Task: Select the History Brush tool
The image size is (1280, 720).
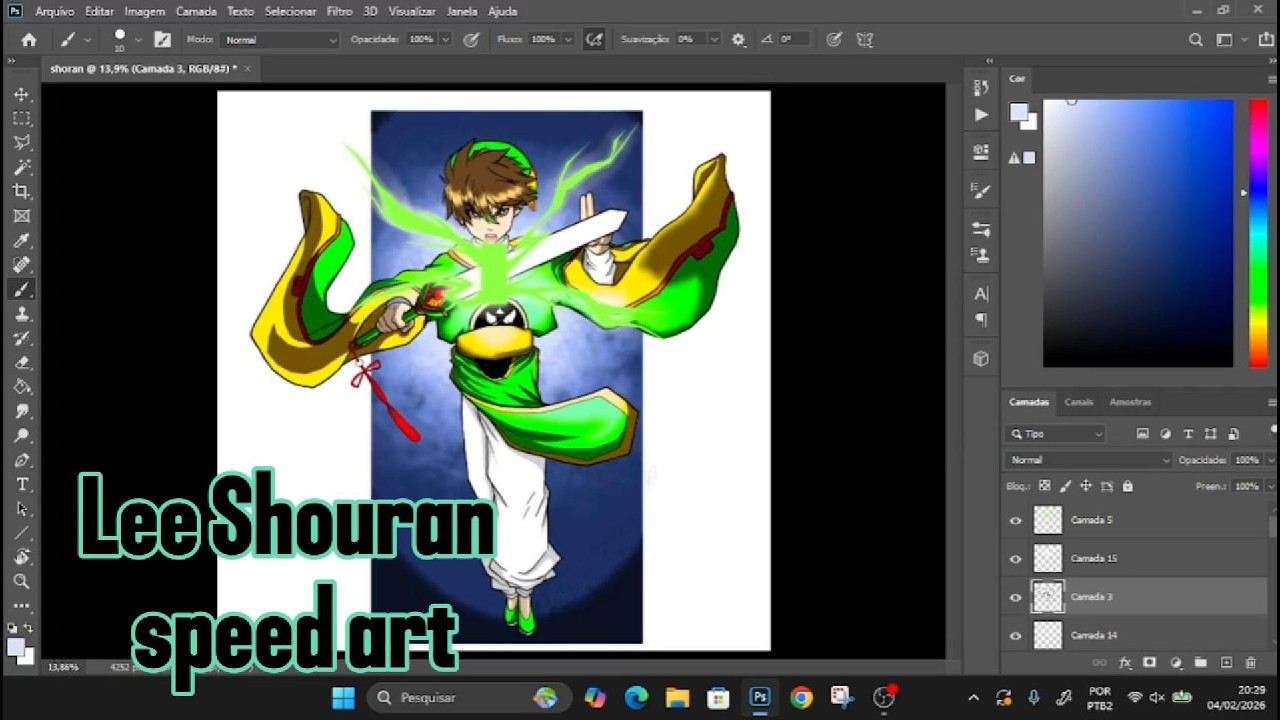Action: (x=21, y=338)
